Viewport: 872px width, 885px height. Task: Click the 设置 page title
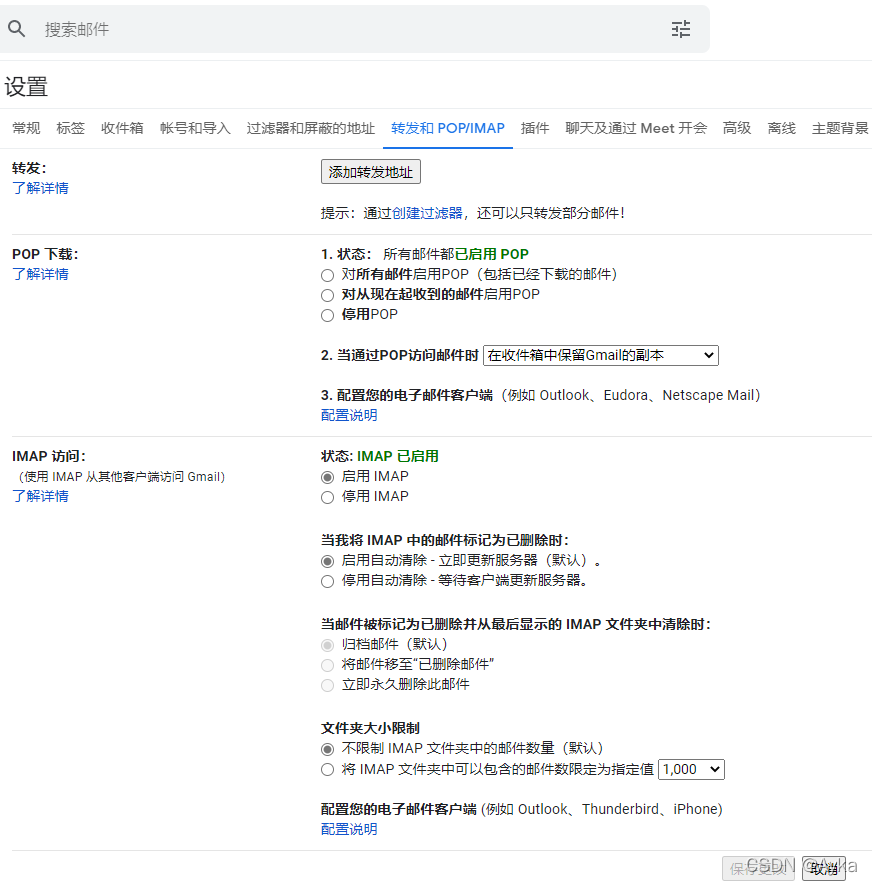pyautogui.click(x=26, y=87)
